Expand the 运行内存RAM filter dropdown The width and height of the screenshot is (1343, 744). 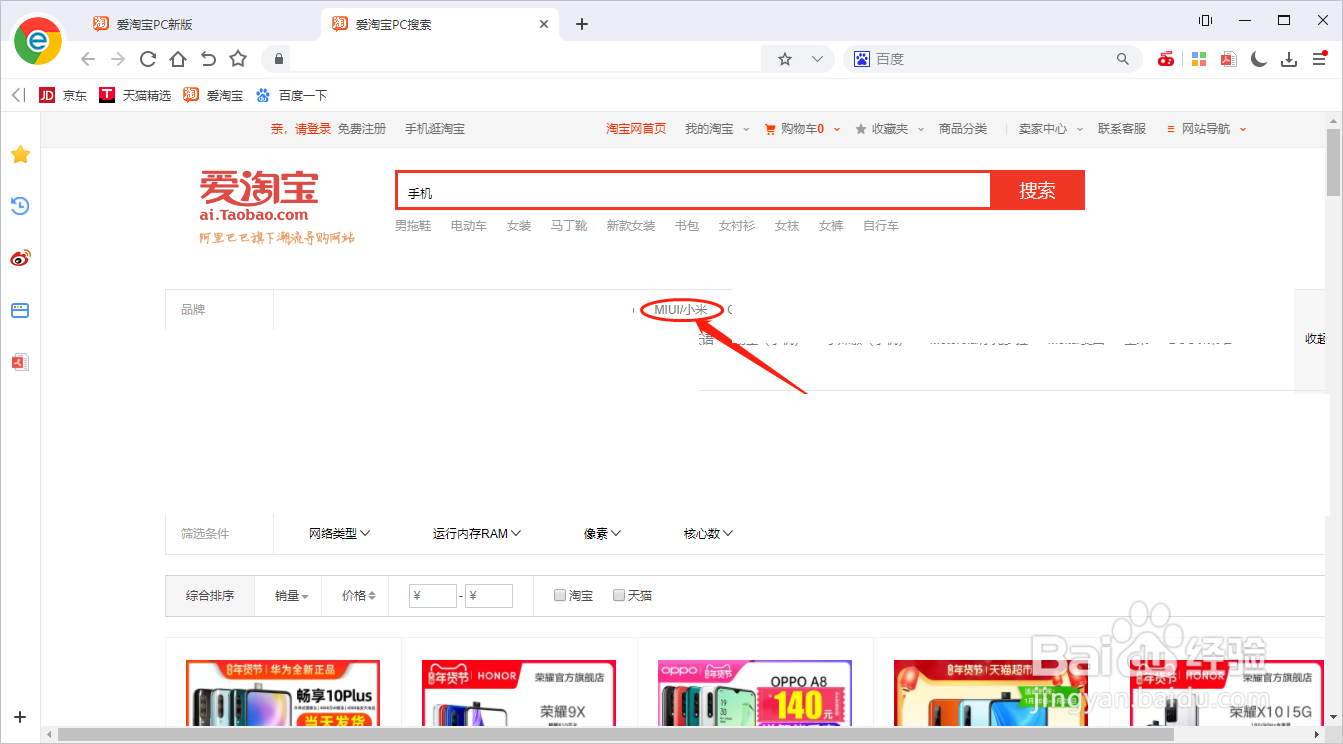(x=477, y=534)
